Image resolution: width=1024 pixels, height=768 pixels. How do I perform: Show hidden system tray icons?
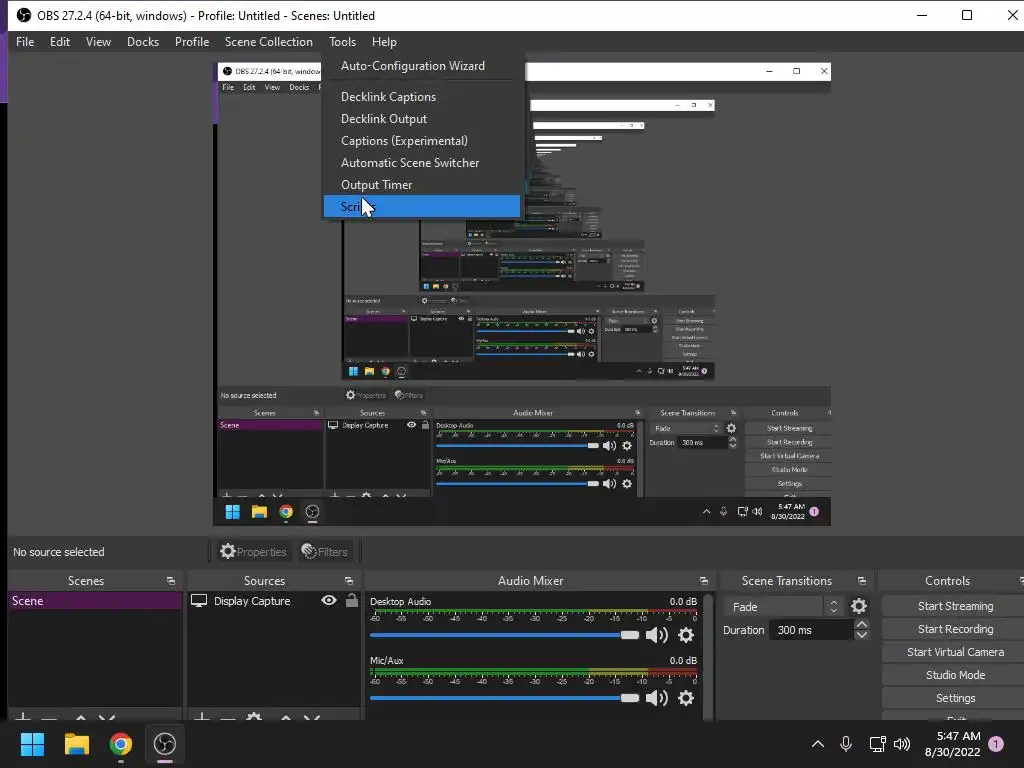[x=818, y=744]
